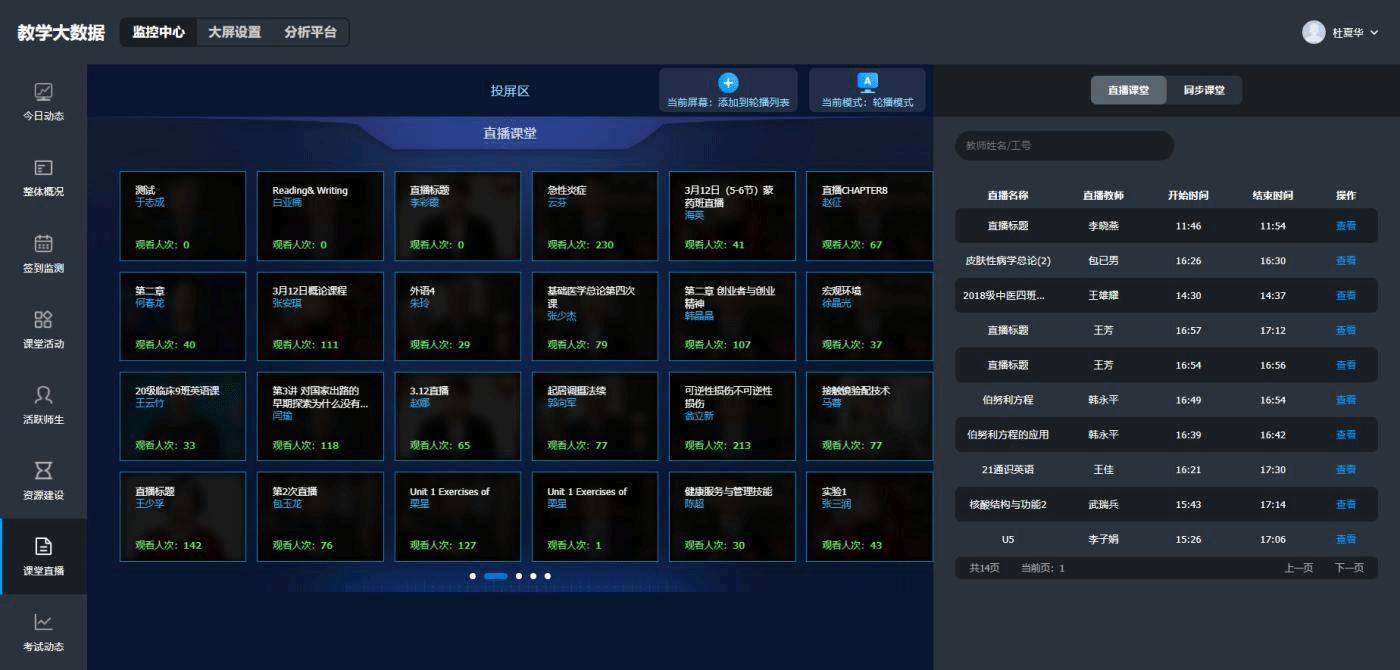Open 今日动态 sidebar icon
The width and height of the screenshot is (1400, 670).
pos(43,92)
